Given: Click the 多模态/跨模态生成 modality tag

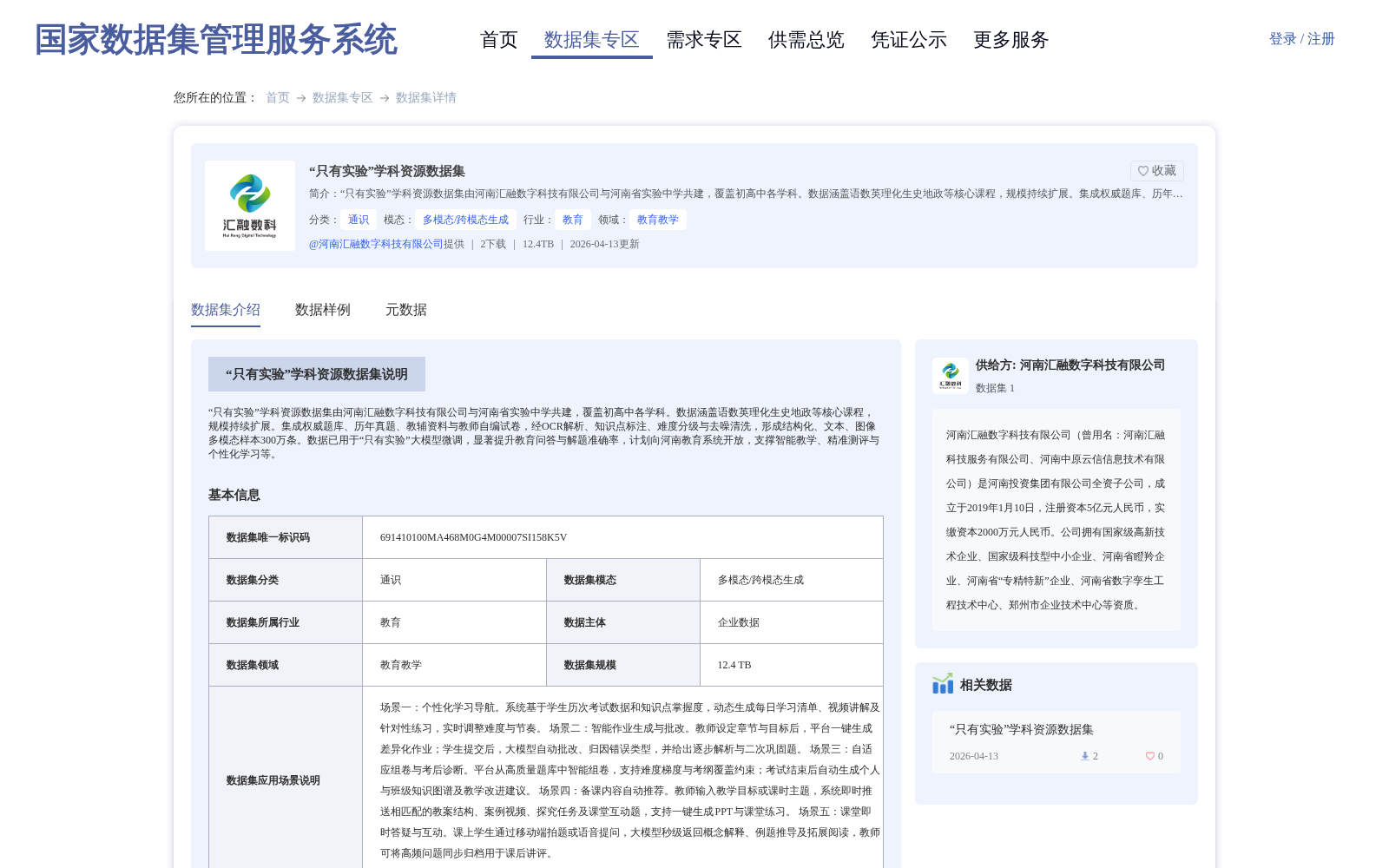Looking at the screenshot, I should pyautogui.click(x=465, y=220).
